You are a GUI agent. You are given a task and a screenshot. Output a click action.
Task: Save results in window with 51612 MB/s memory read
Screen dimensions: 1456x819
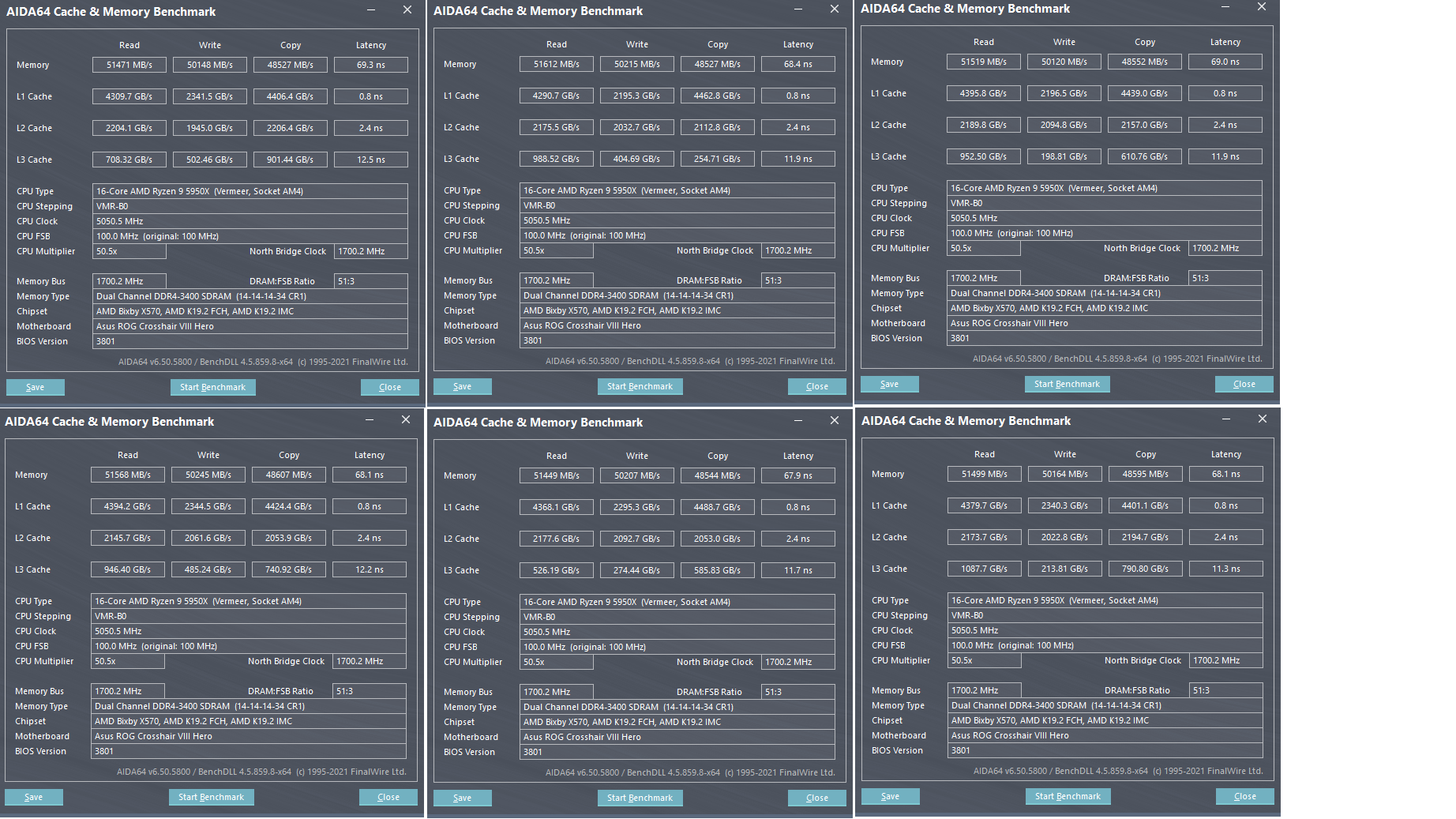463,386
